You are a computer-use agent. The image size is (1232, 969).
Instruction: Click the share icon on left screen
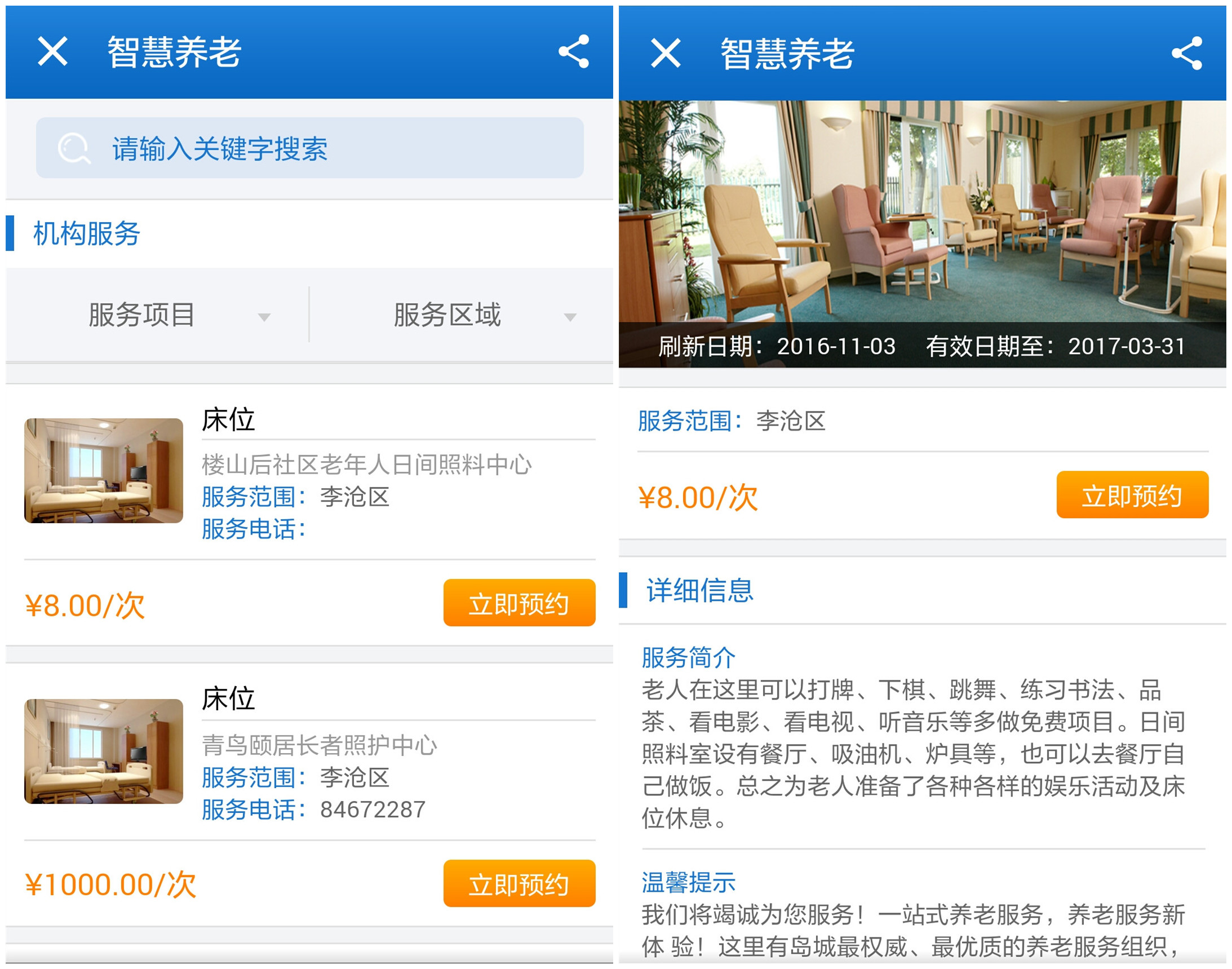click(x=574, y=52)
